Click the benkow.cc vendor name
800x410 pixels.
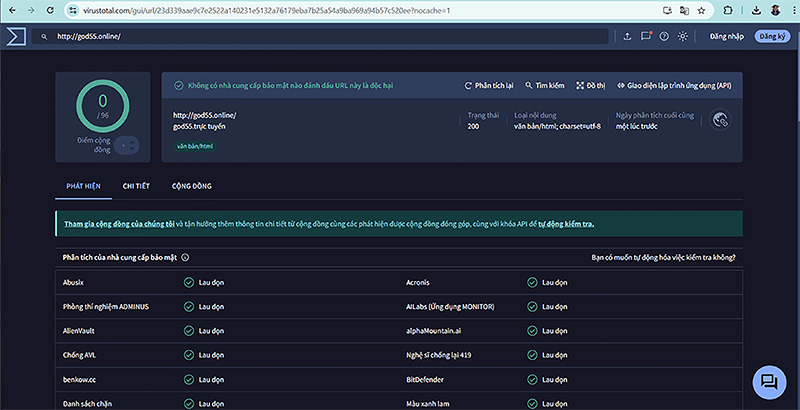(79, 379)
